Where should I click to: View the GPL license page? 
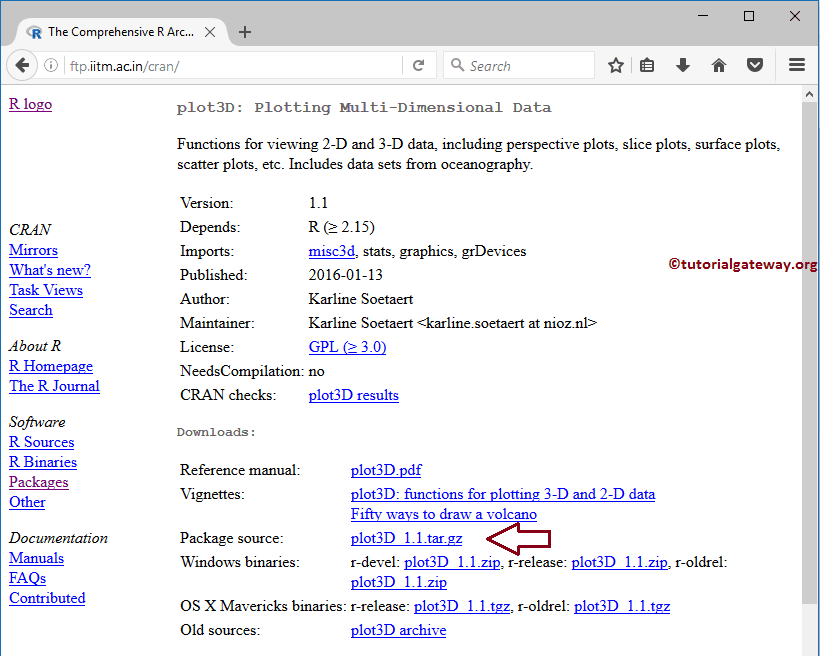point(347,346)
